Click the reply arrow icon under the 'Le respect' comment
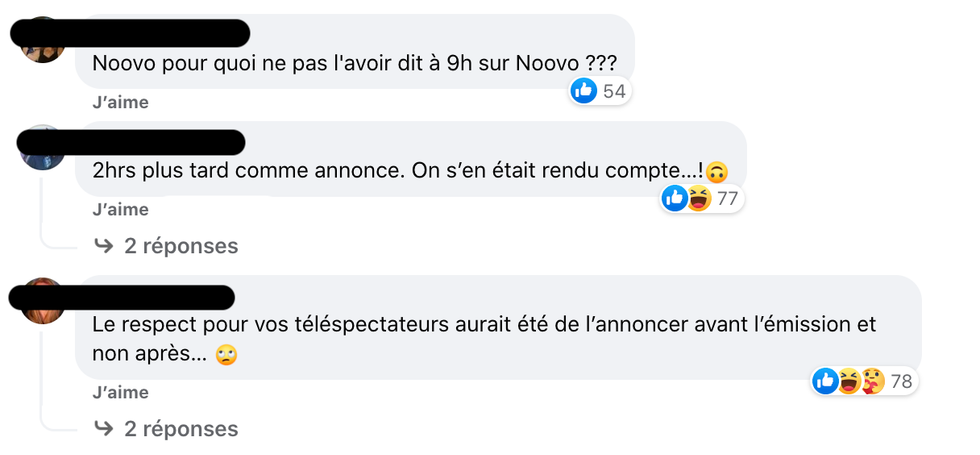Viewport: 980px width, 455px height. [x=103, y=429]
